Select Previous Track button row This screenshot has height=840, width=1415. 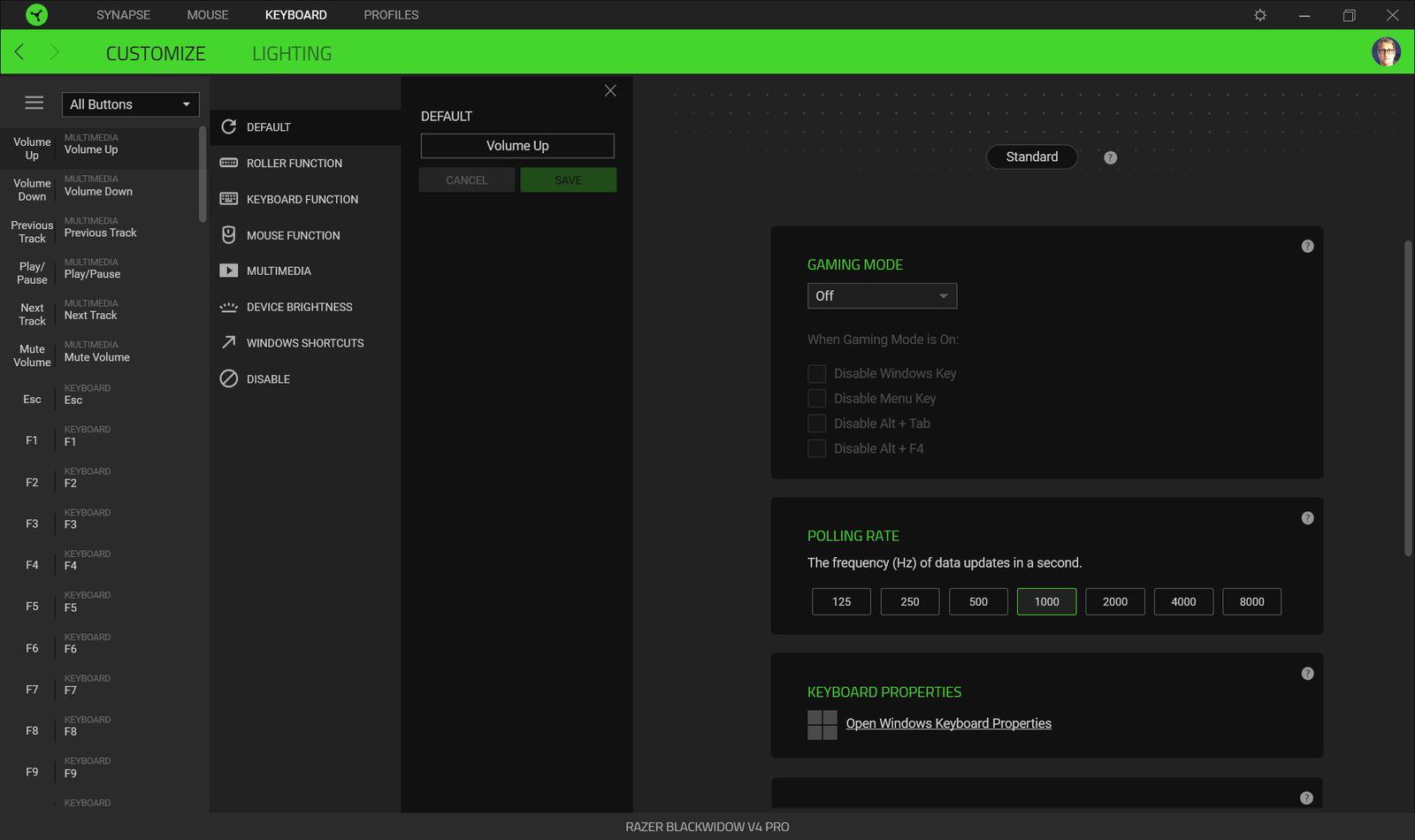(x=99, y=231)
